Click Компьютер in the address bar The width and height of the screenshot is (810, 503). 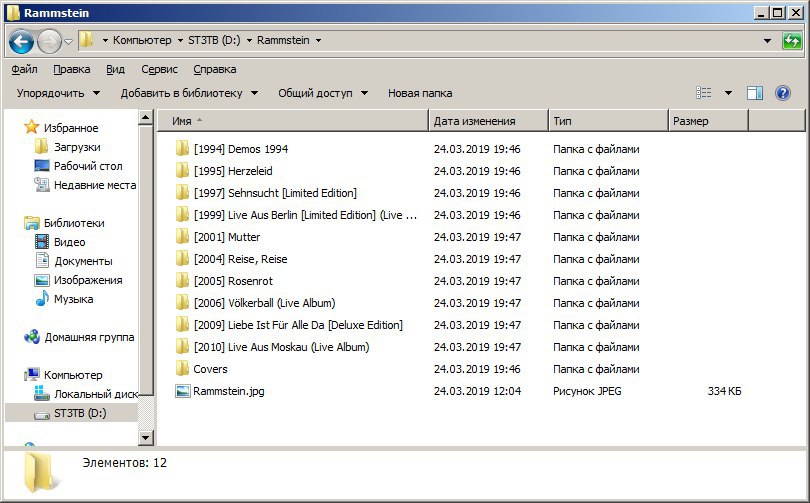coord(142,40)
